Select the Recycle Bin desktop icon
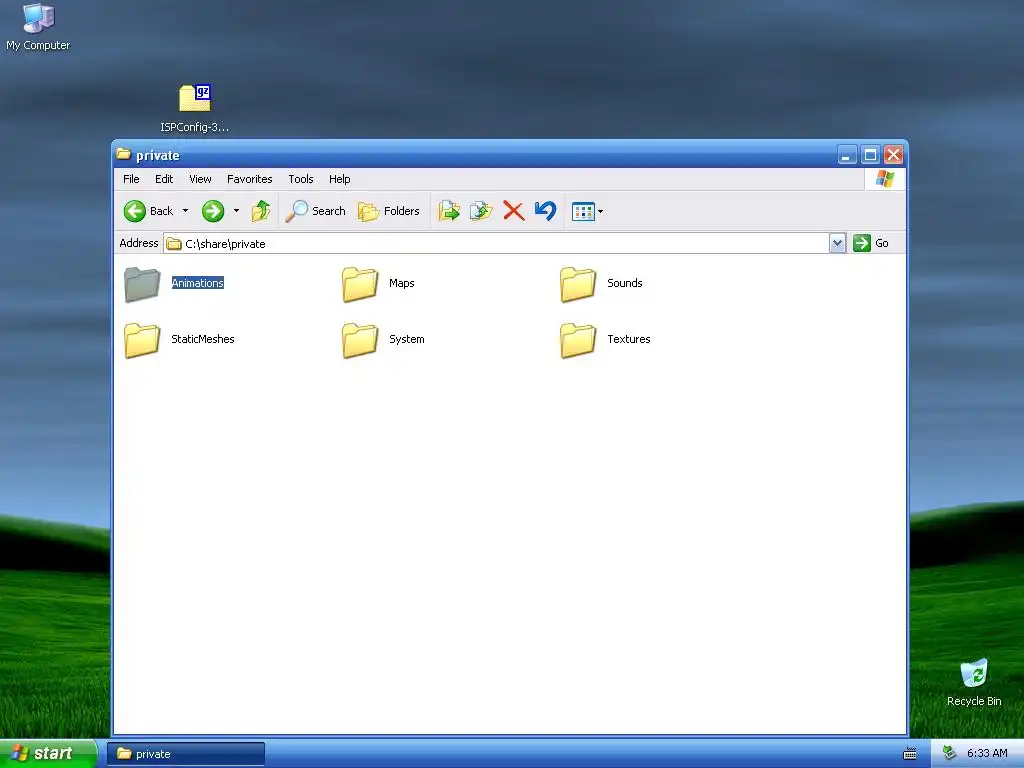 974,682
